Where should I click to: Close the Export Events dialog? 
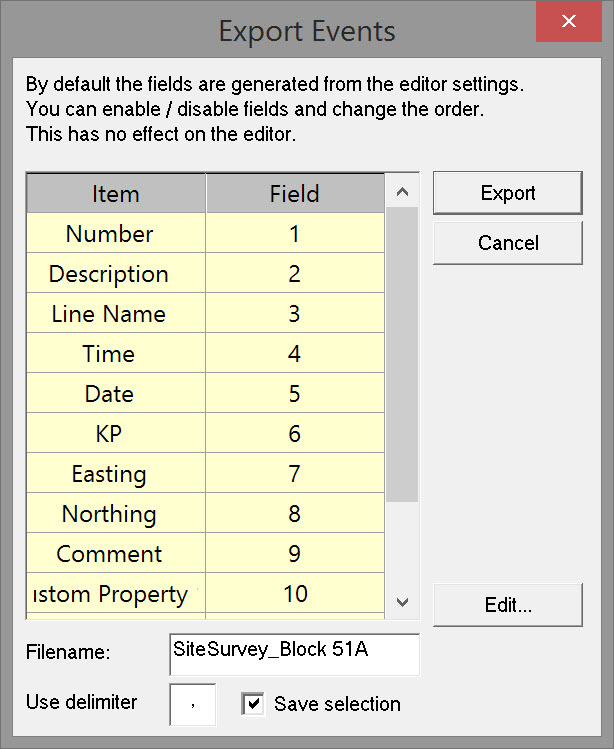tap(569, 21)
